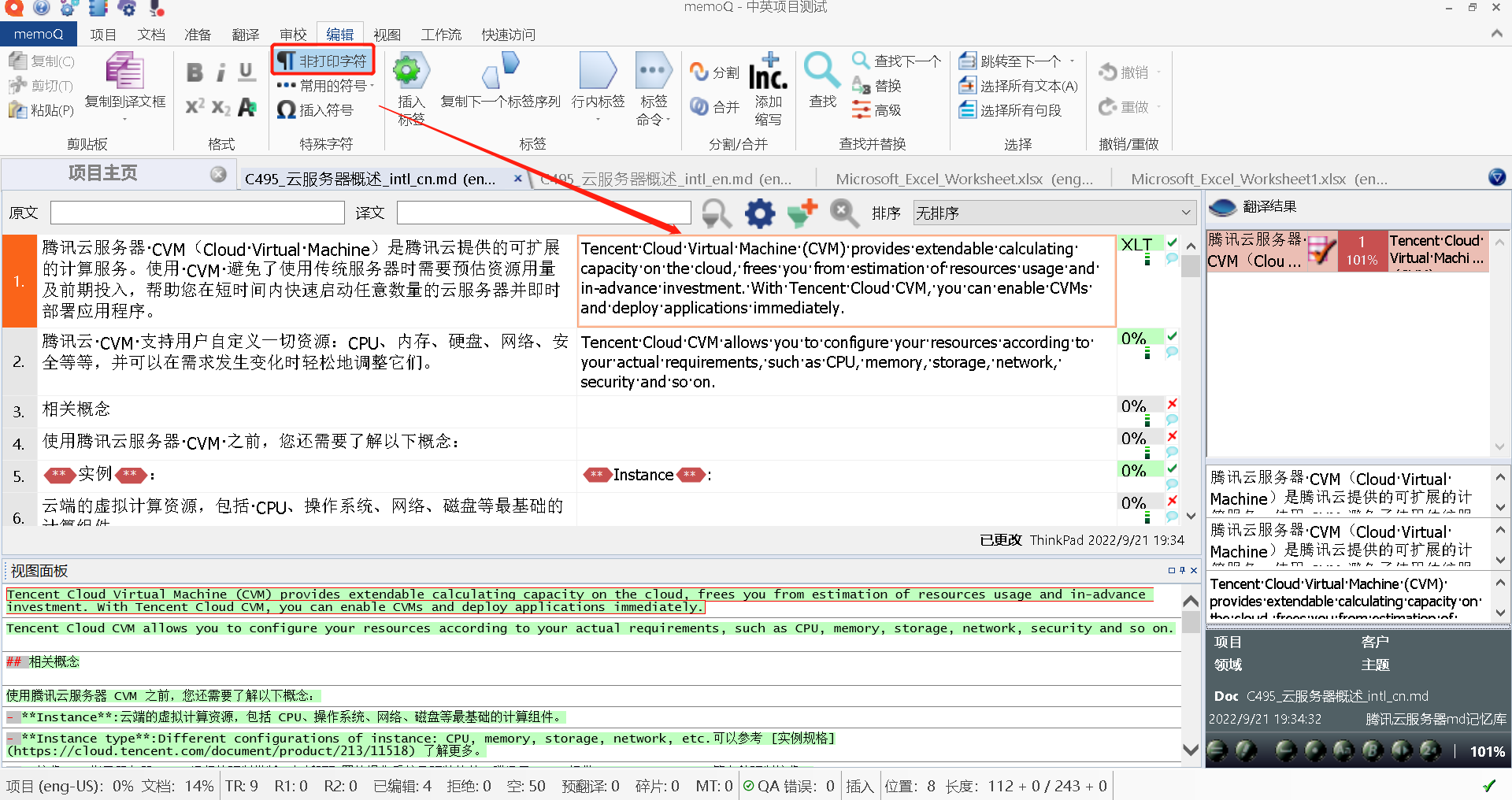Open the Microsoft_Excel_Worksheet.xlsx document tab
Image resolution: width=1512 pixels, height=800 pixels.
964,179
